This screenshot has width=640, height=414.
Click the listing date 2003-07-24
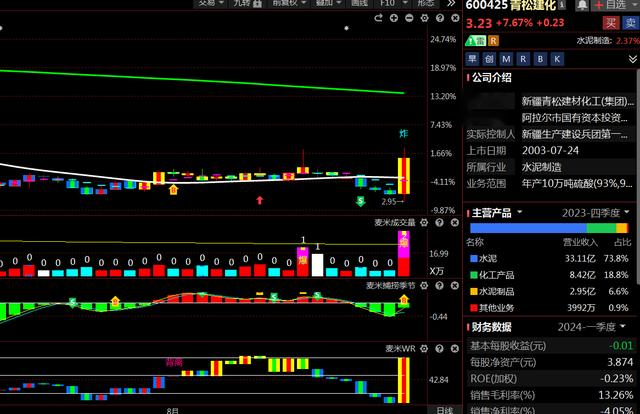tap(550, 151)
